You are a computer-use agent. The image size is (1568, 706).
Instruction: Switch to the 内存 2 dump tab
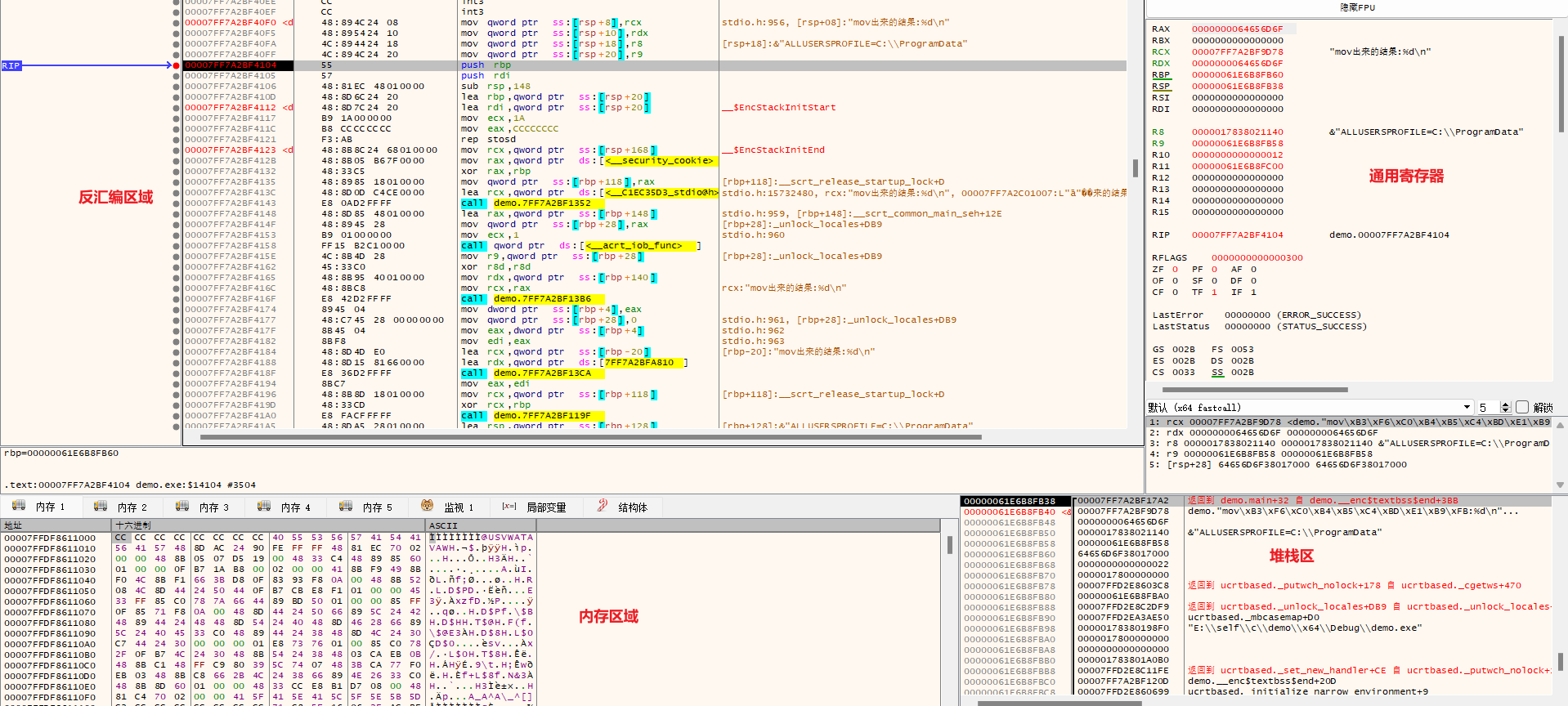(121, 507)
